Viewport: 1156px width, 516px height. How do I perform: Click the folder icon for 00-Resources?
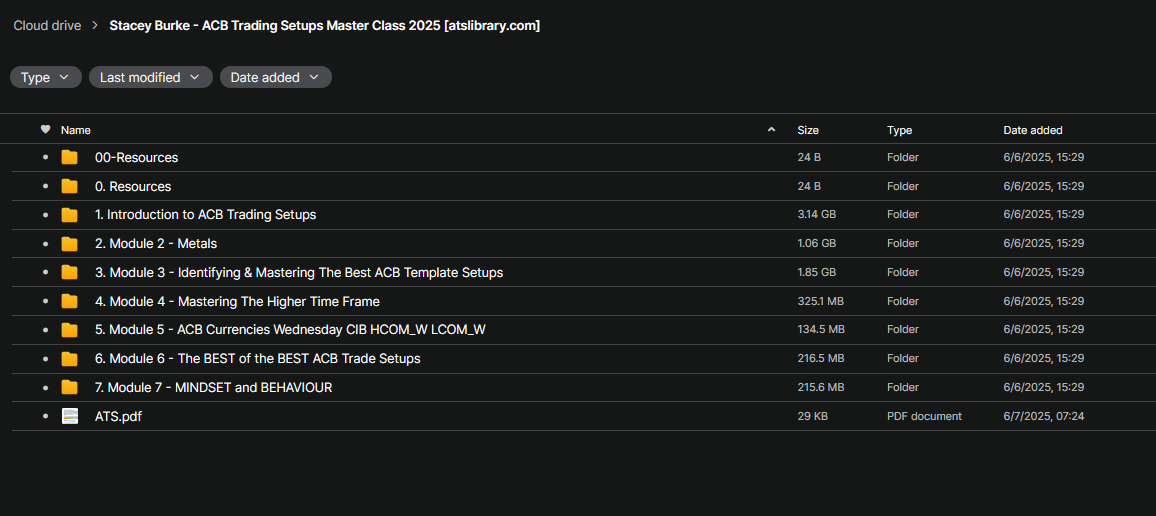click(x=69, y=157)
